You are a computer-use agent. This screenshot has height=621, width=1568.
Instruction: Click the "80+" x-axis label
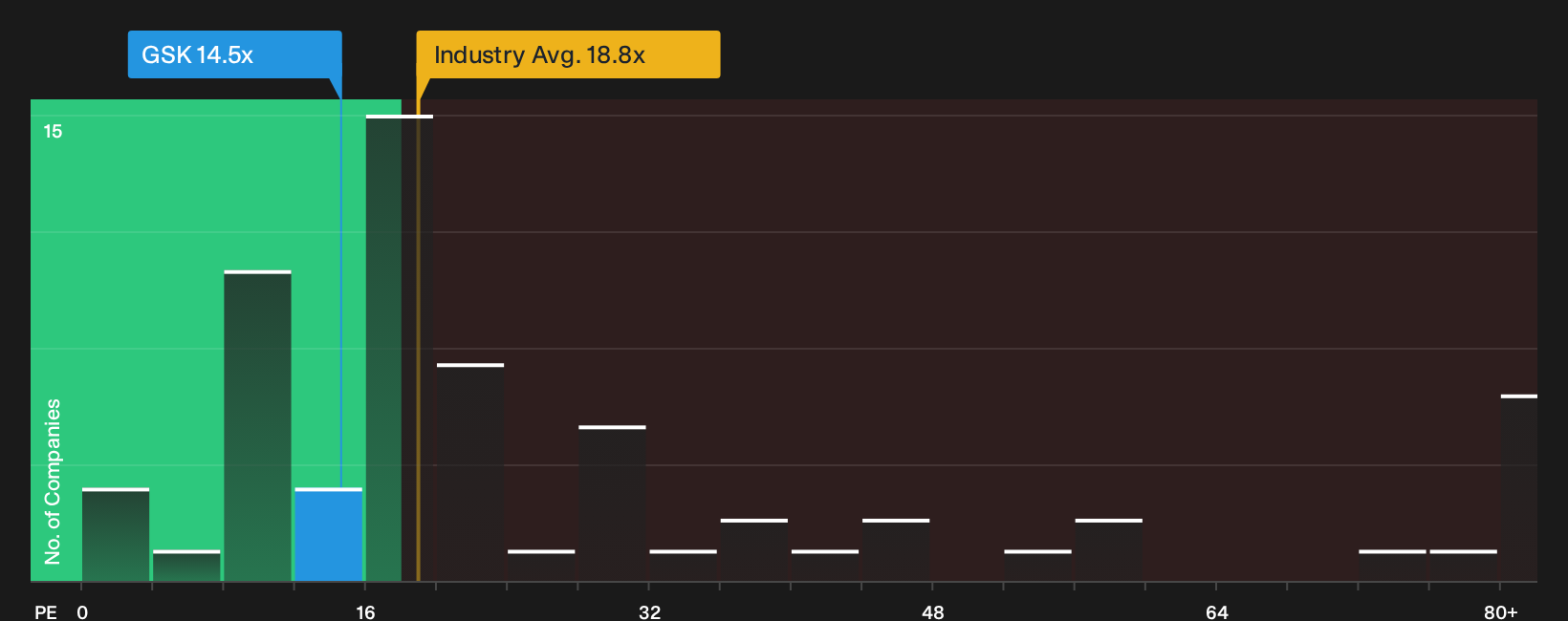pos(1500,611)
